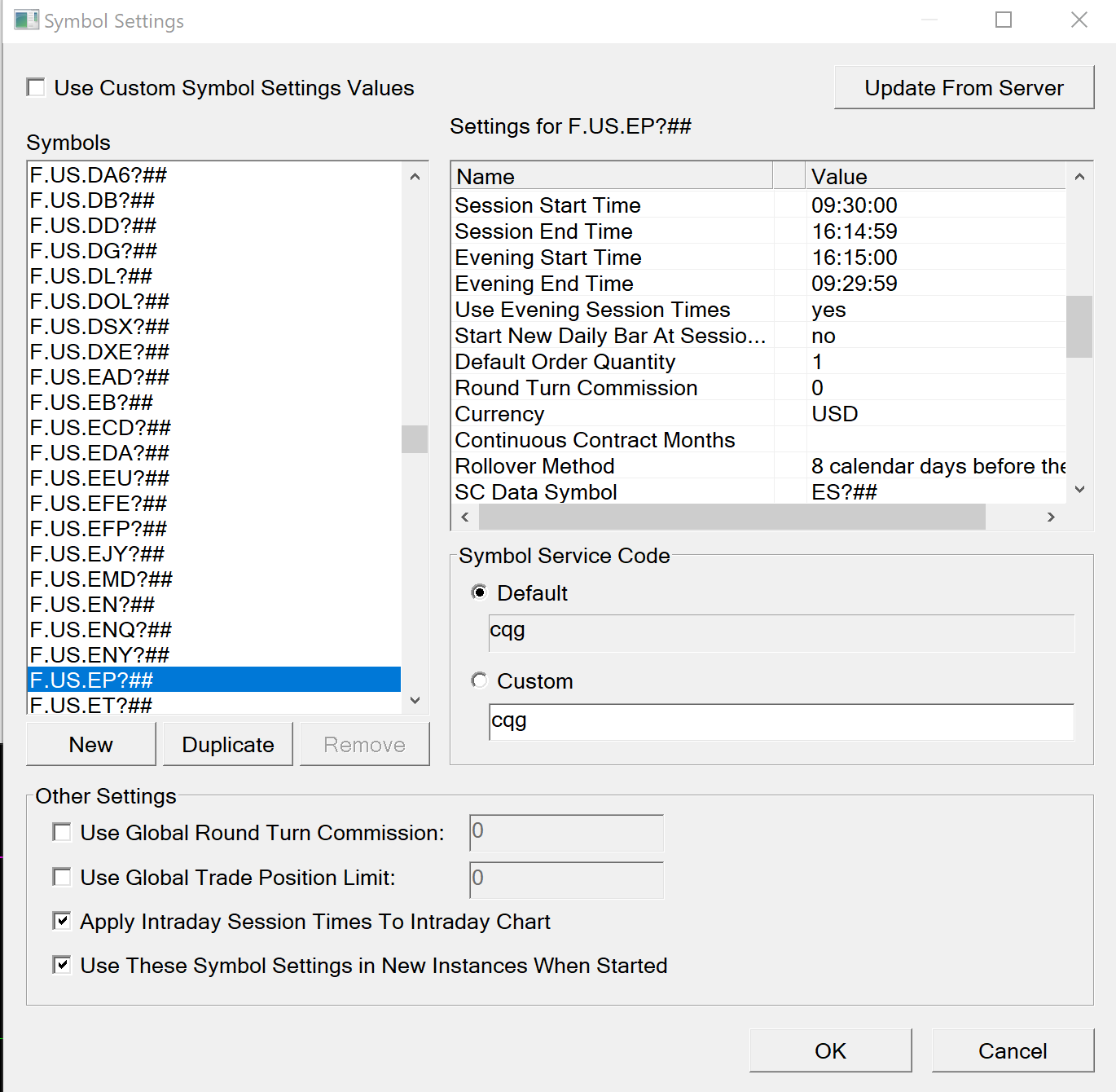
Task: Click the Global Round Turn Commission value field
Action: pyautogui.click(x=567, y=833)
